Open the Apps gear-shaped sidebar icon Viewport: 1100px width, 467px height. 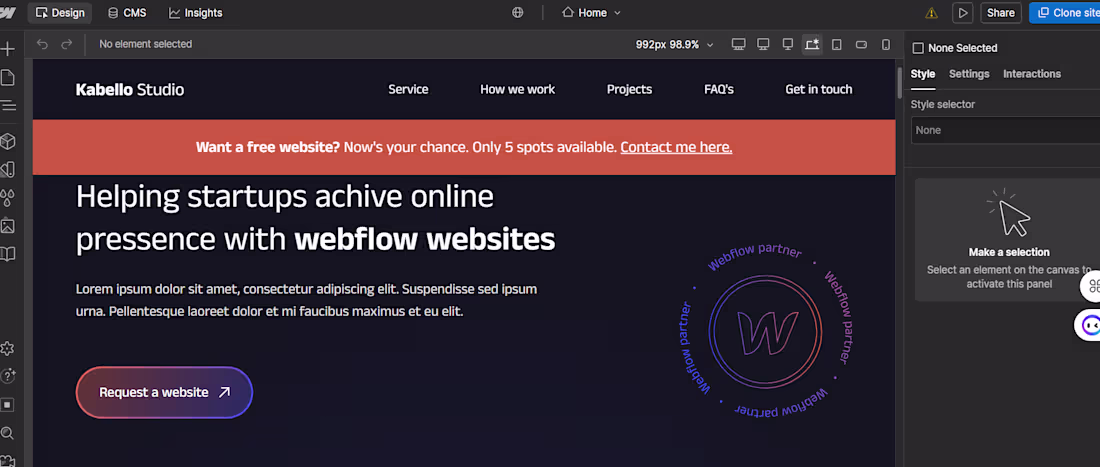(7, 348)
